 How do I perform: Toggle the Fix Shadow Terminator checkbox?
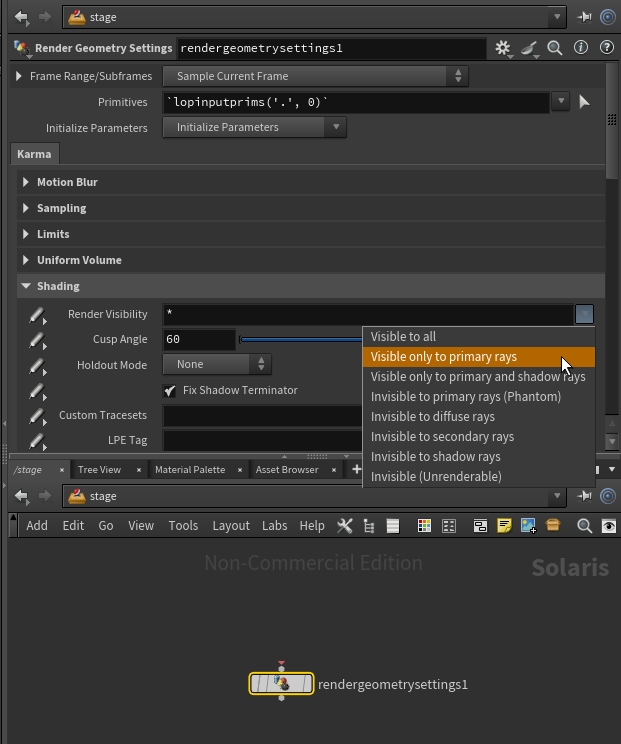(x=169, y=390)
